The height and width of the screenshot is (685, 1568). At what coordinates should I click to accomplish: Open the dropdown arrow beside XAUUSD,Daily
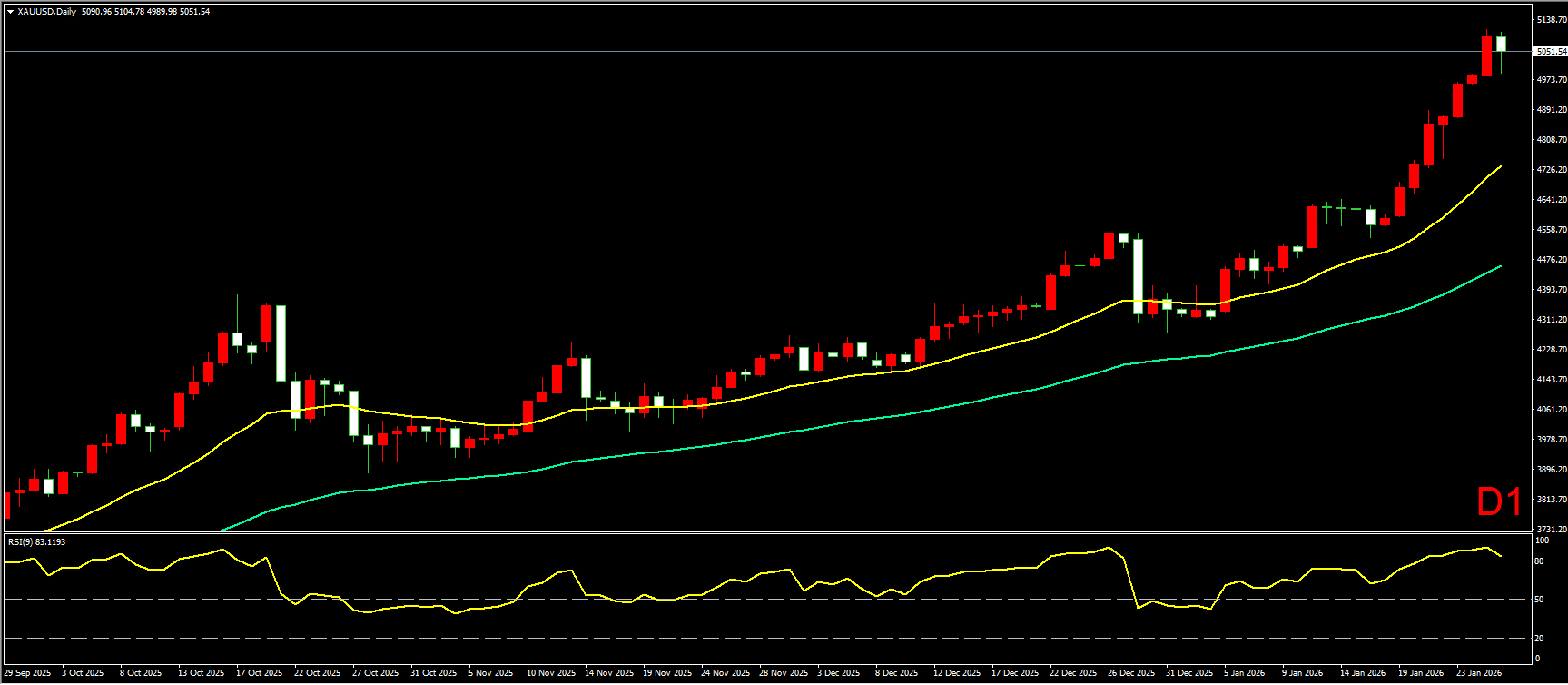coord(10,12)
